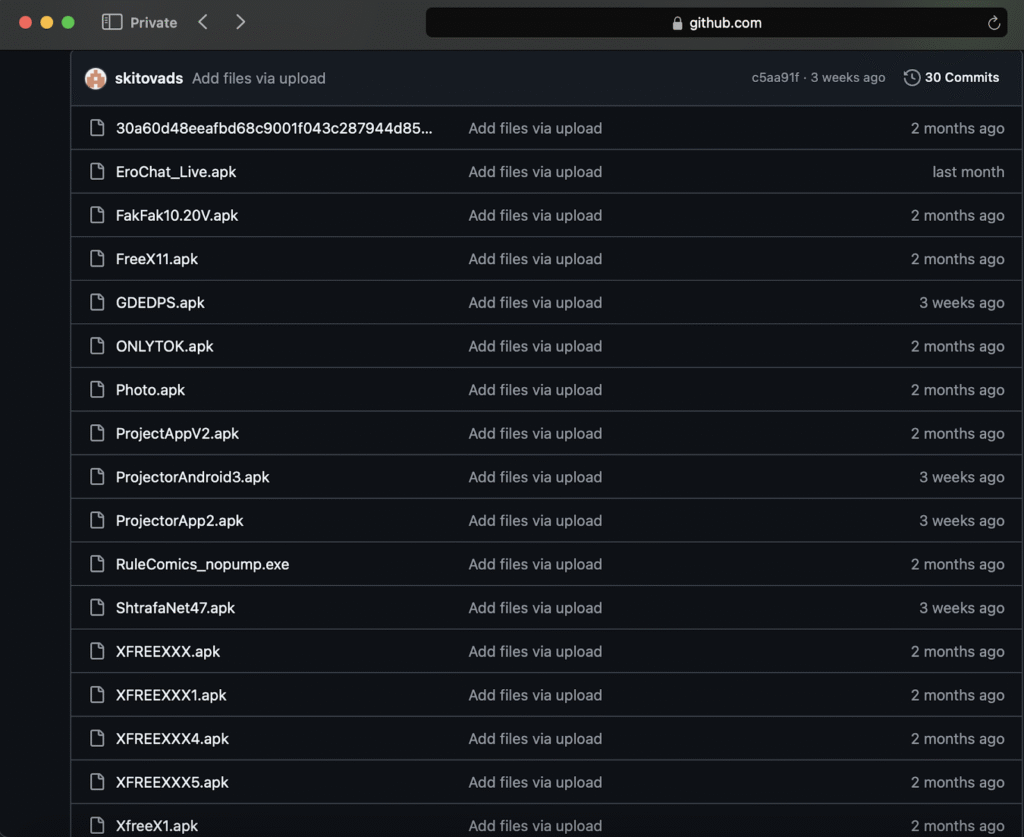Open the 30 Commits history link
Screen dimensions: 1024x837
pyautogui.click(x=961, y=78)
